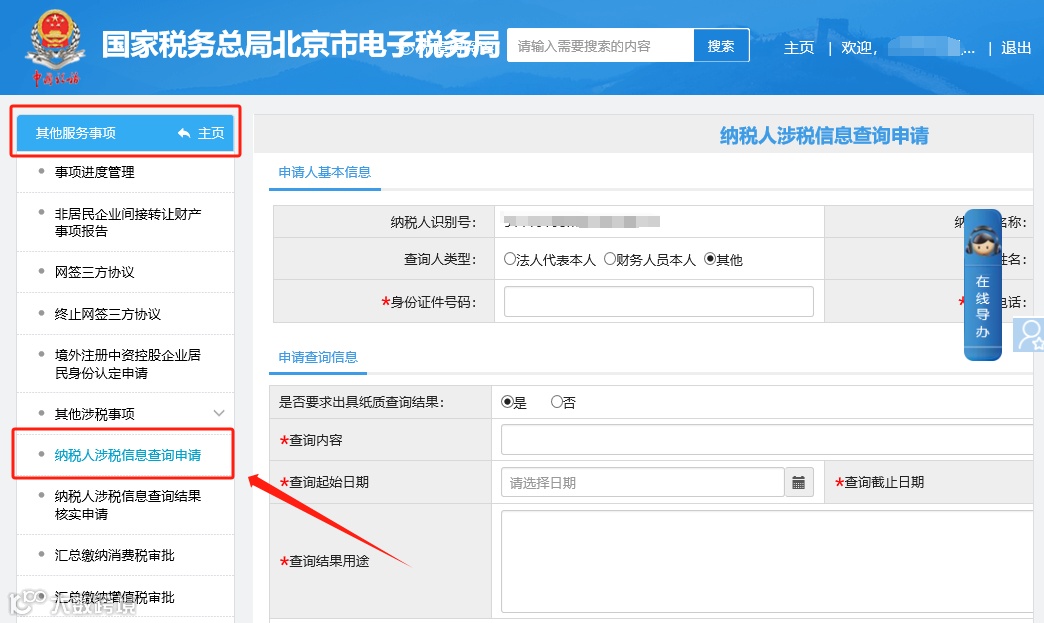The image size is (1044, 623).
Task: Open 汇总缴纳增值税审批 item
Action: click(x=115, y=597)
